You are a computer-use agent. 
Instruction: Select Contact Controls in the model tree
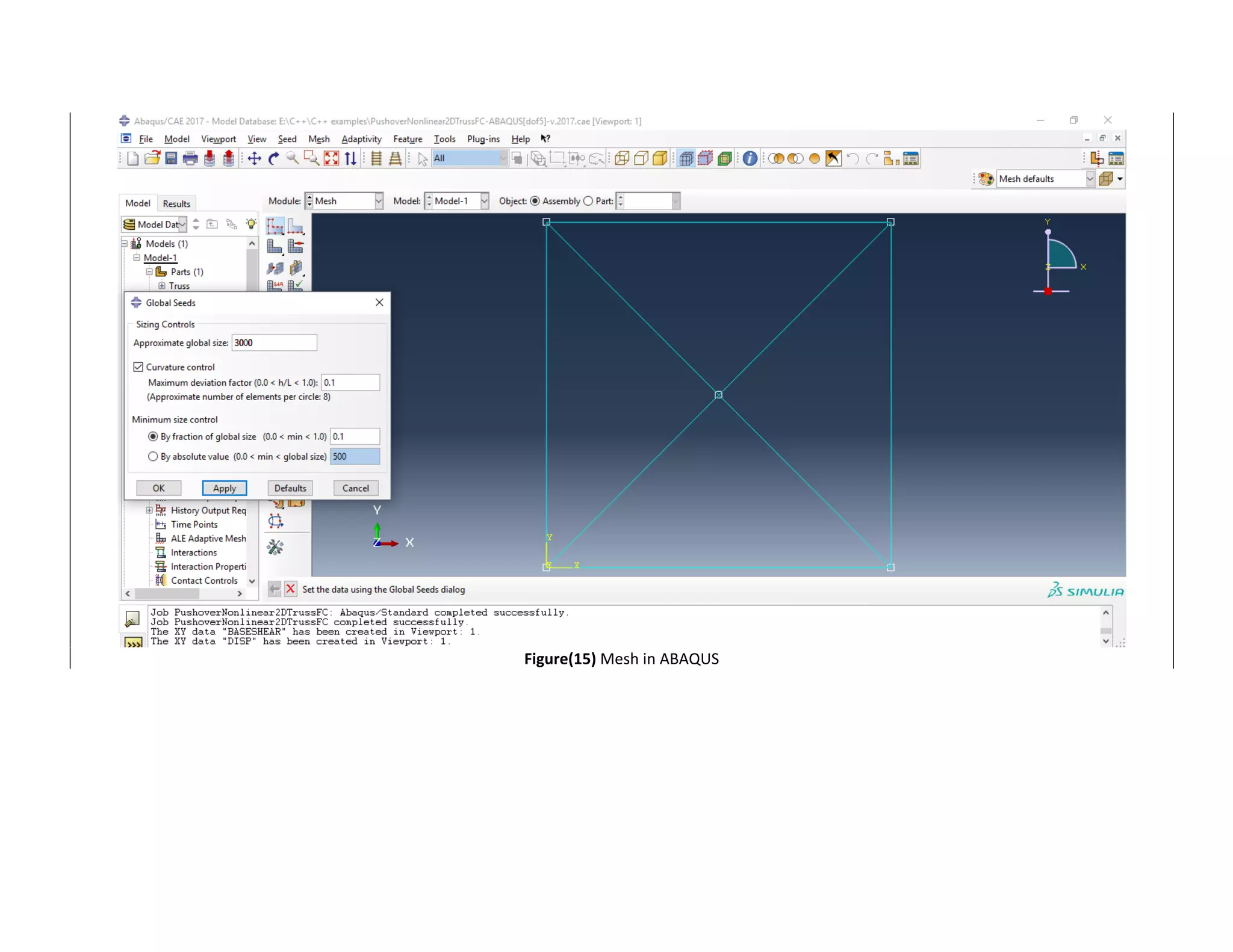click(204, 581)
